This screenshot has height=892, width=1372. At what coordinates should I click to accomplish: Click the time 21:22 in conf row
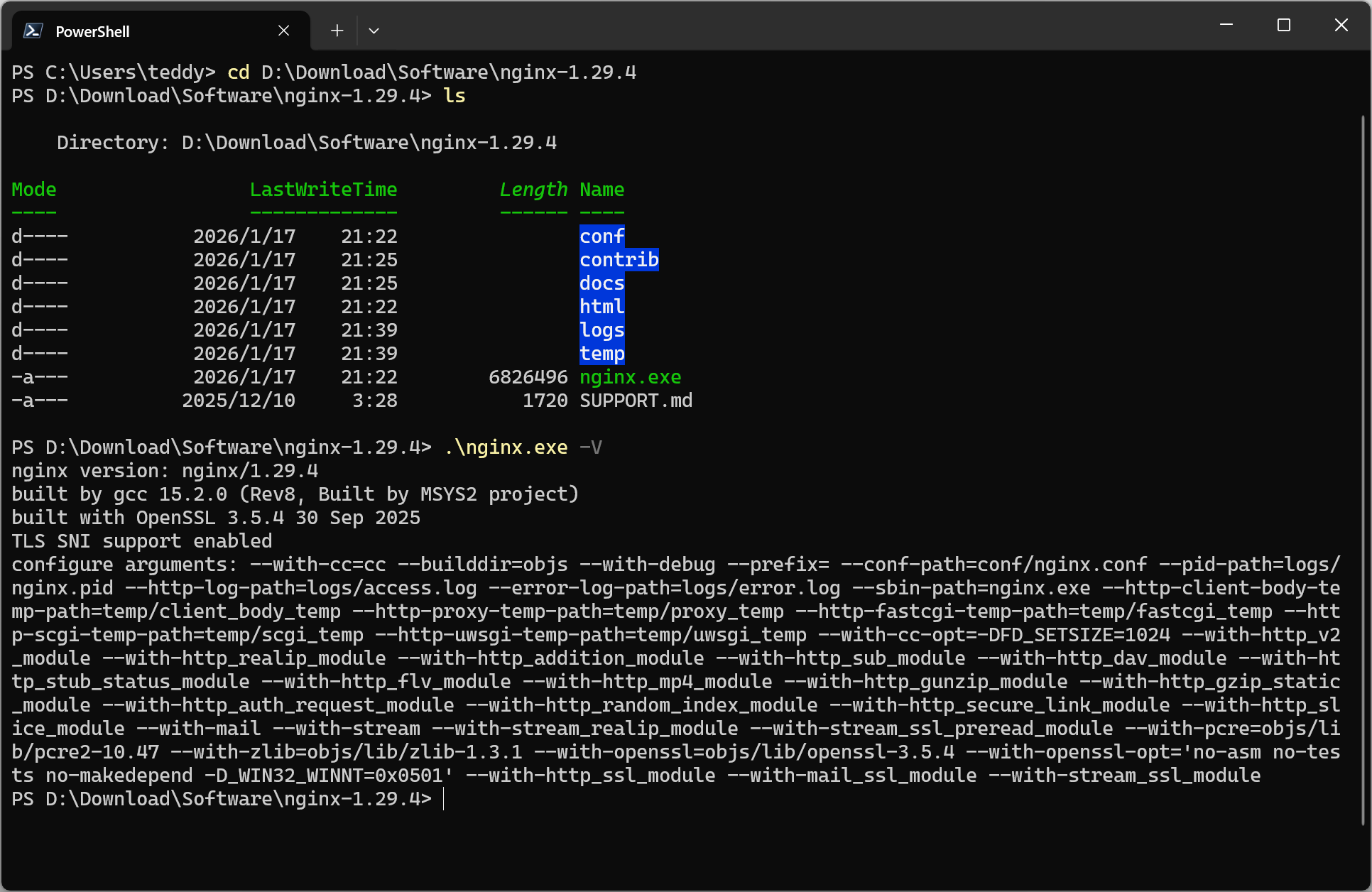tap(369, 236)
